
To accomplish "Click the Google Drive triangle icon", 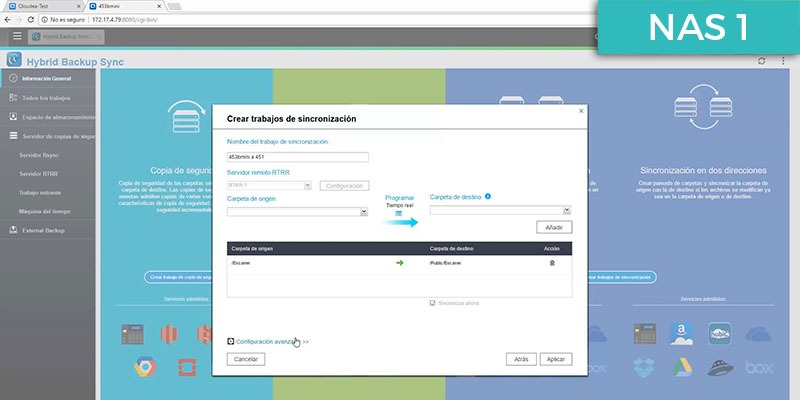I will tap(682, 367).
